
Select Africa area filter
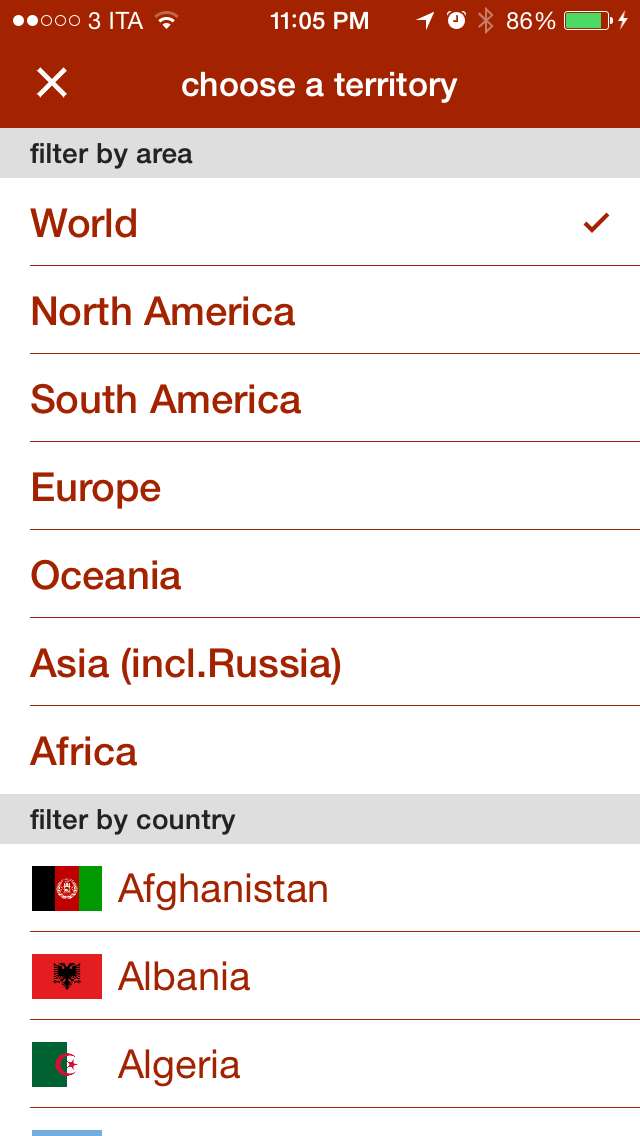(x=84, y=751)
